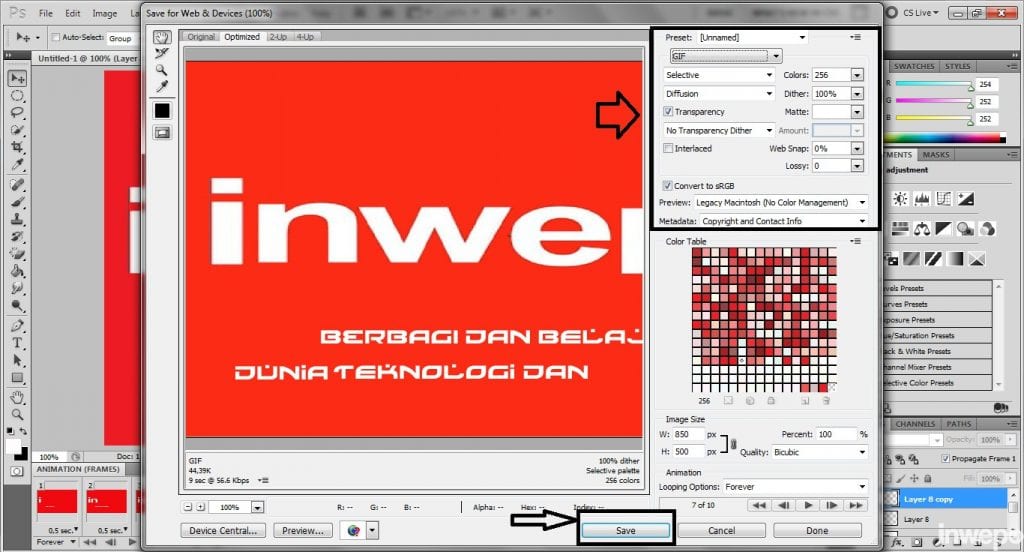The height and width of the screenshot is (552, 1024).
Task: Select the History Brush tool
Action: click(18, 236)
